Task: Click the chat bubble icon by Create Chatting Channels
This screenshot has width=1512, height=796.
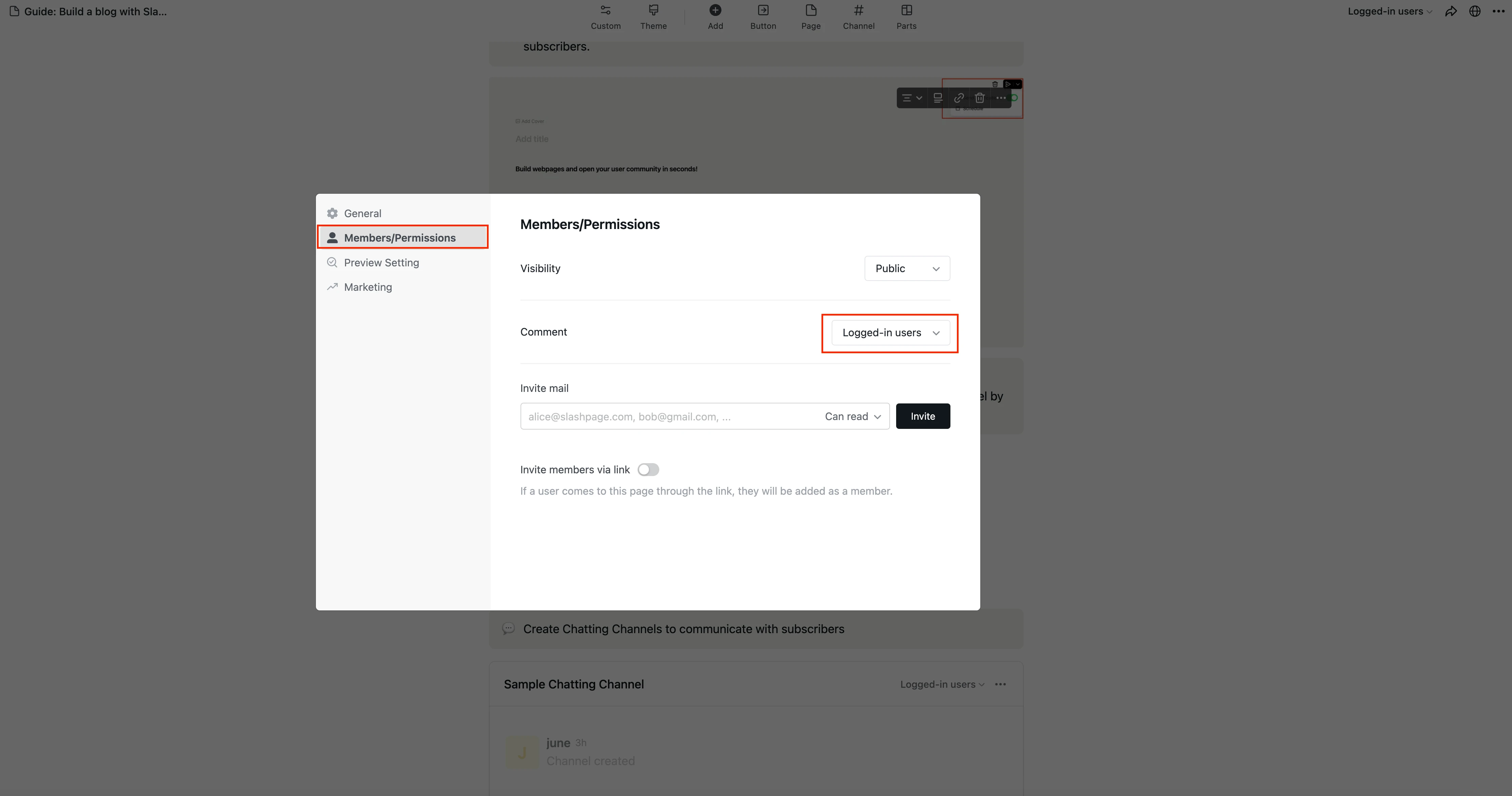Action: point(508,629)
